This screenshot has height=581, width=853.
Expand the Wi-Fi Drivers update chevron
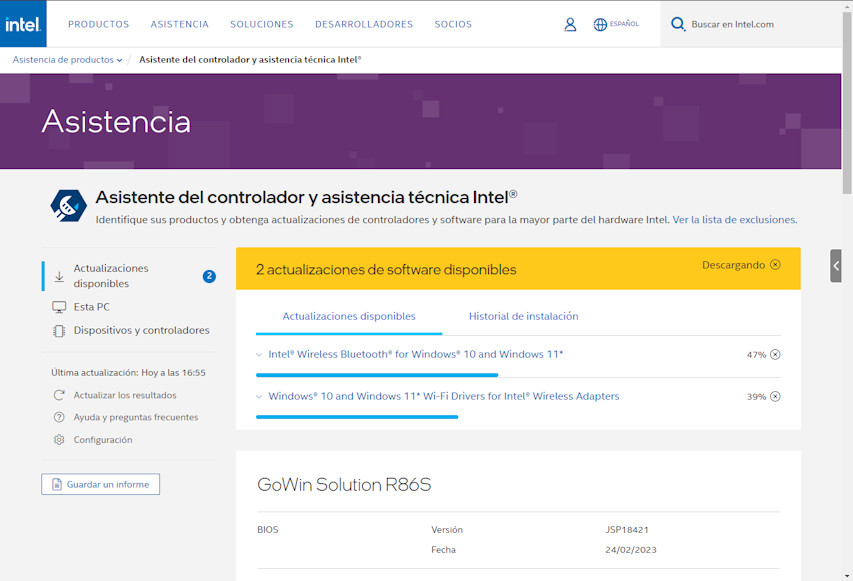tap(259, 397)
